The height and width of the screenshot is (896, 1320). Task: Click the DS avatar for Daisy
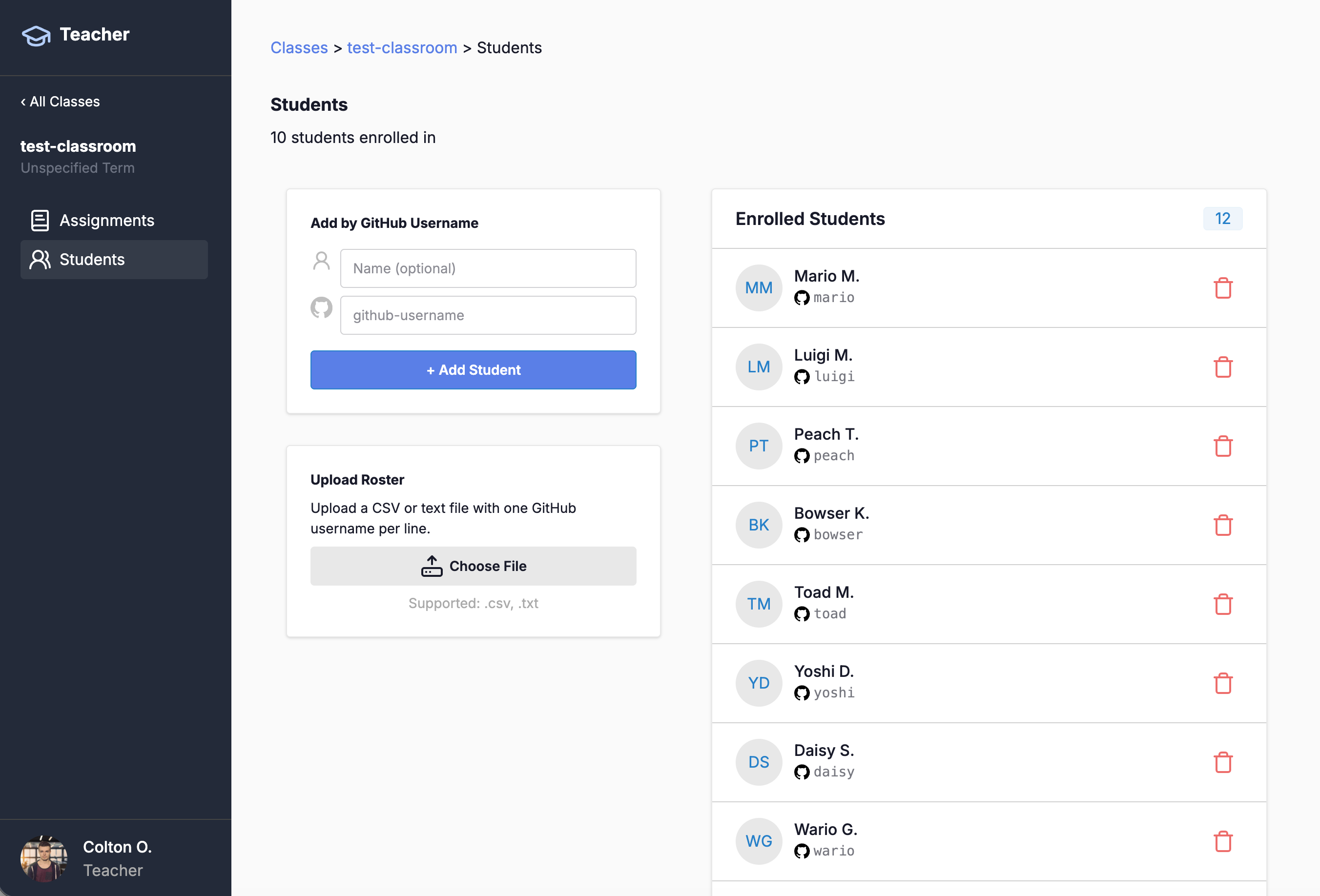click(759, 762)
